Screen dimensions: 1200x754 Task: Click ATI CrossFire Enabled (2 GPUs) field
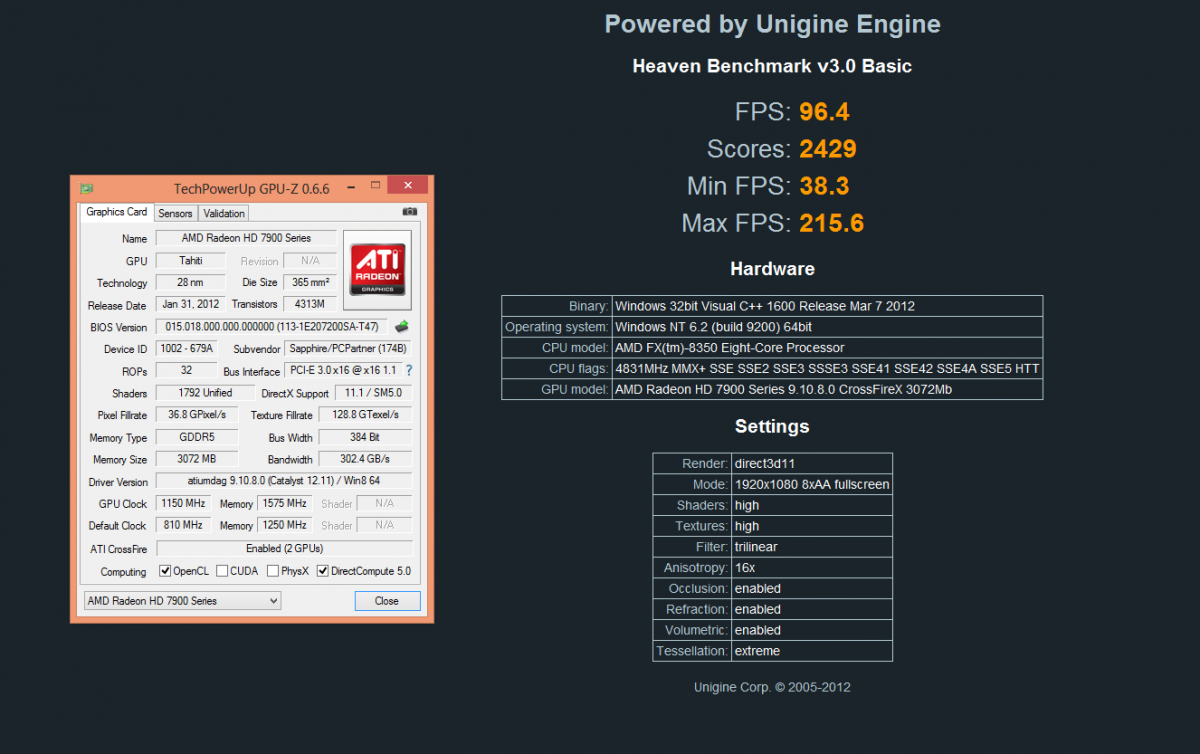284,548
